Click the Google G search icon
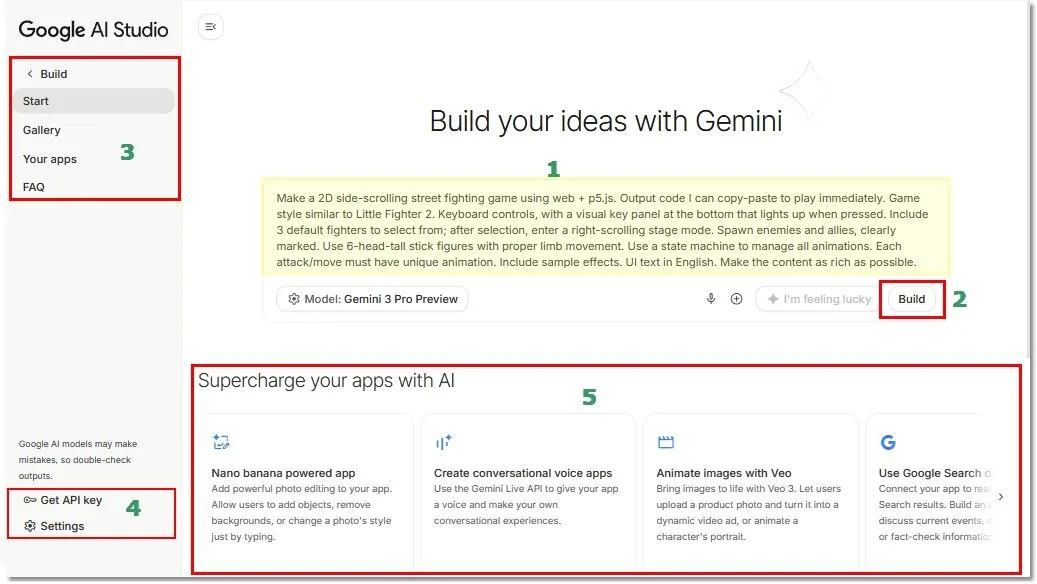 click(x=888, y=442)
